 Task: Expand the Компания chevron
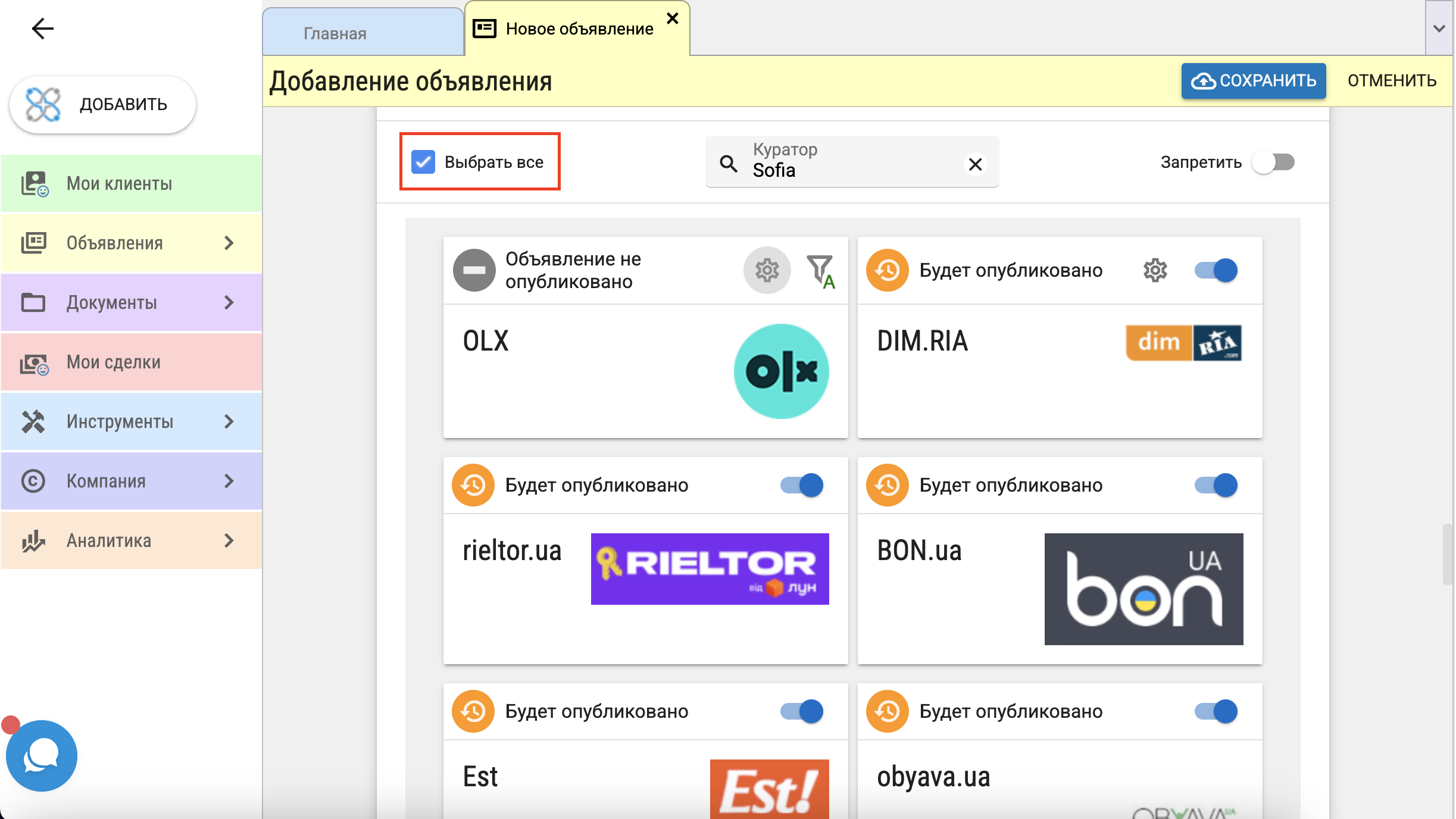pos(229,481)
